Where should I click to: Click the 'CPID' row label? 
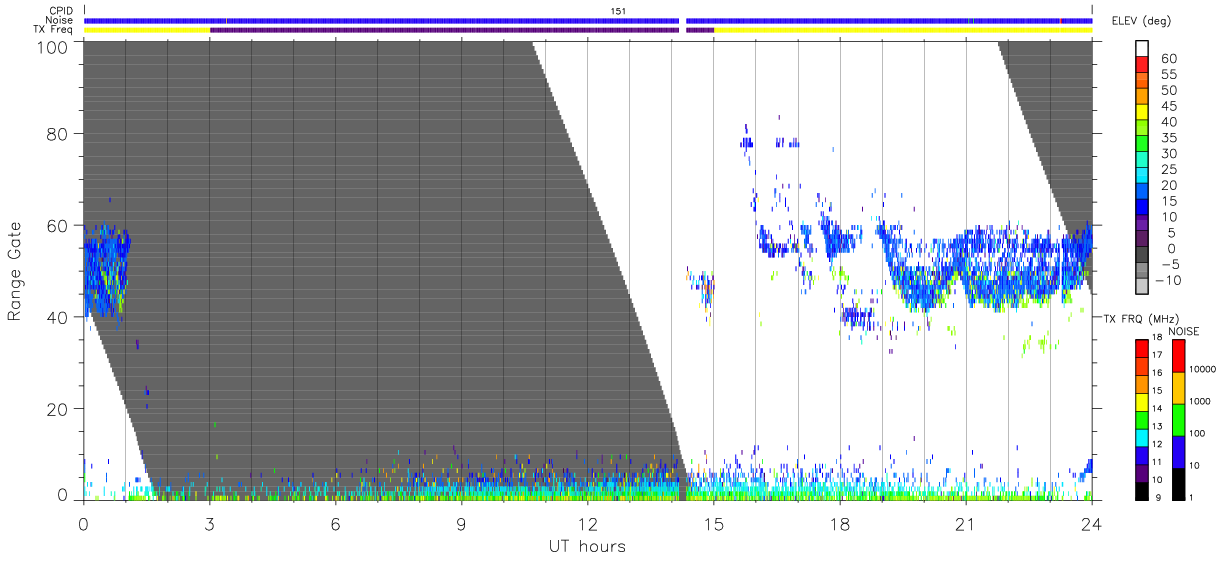[59, 10]
